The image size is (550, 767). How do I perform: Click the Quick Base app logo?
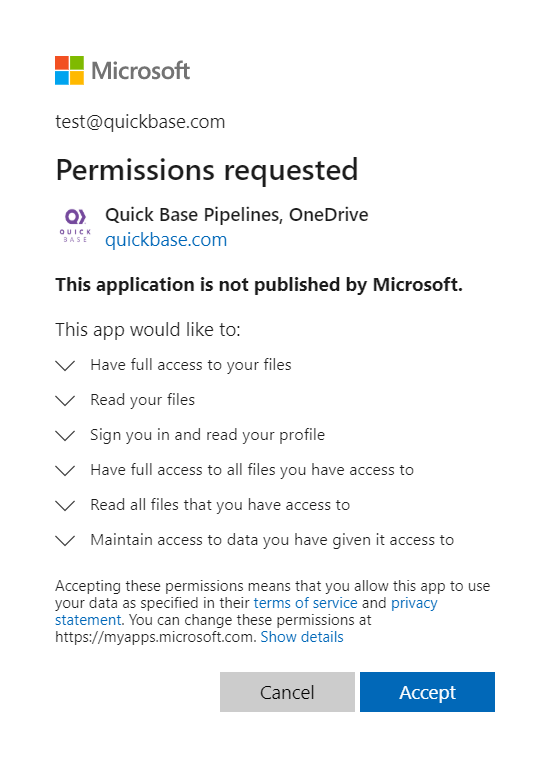point(75,226)
